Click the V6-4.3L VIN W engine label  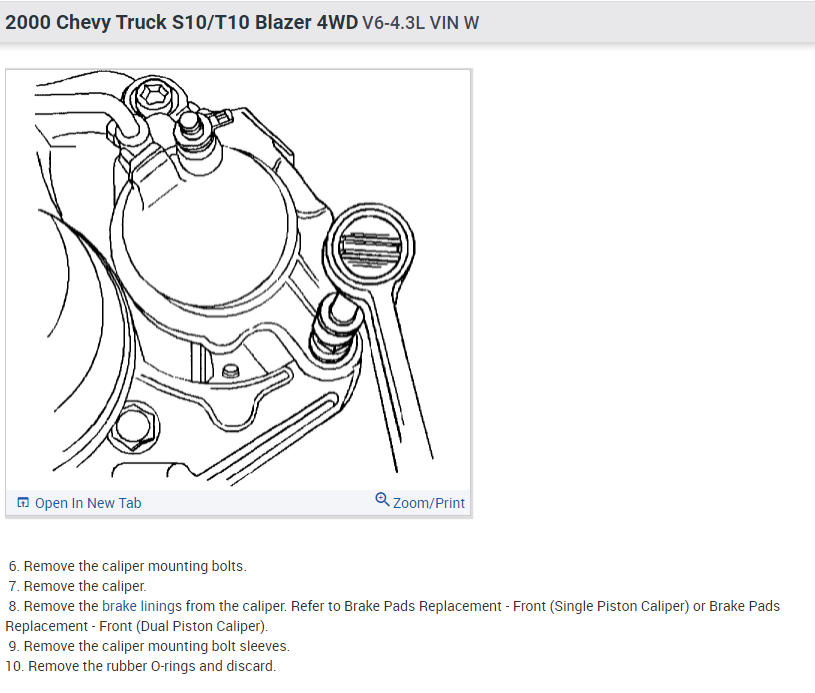(420, 23)
